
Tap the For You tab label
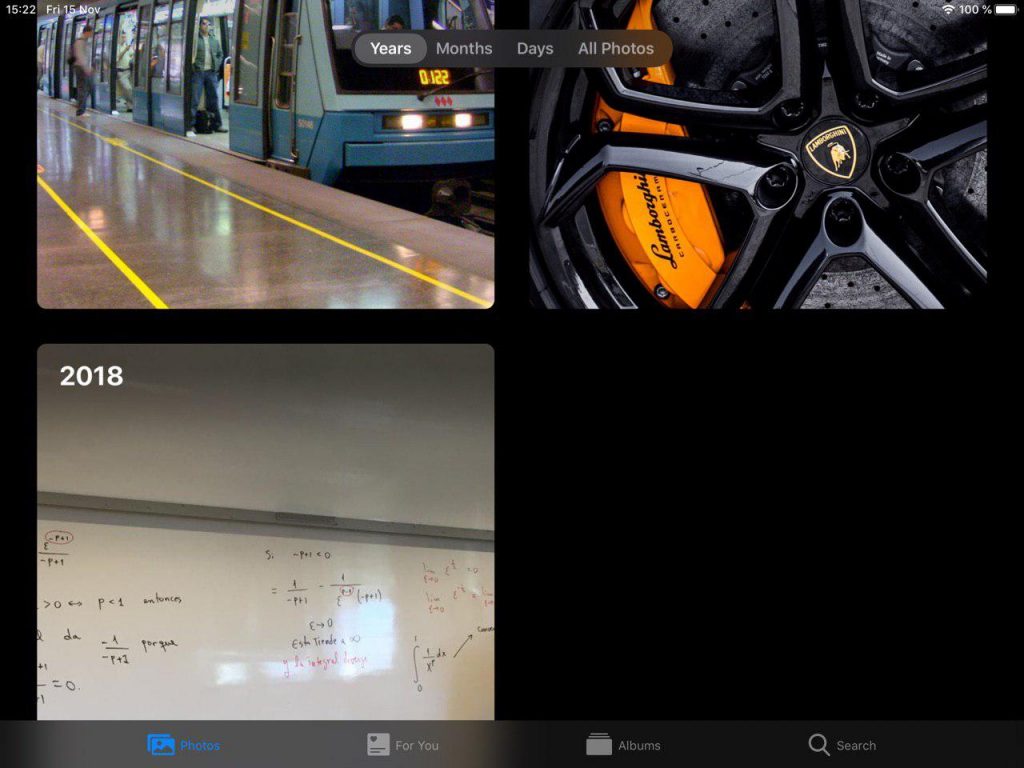click(x=417, y=746)
